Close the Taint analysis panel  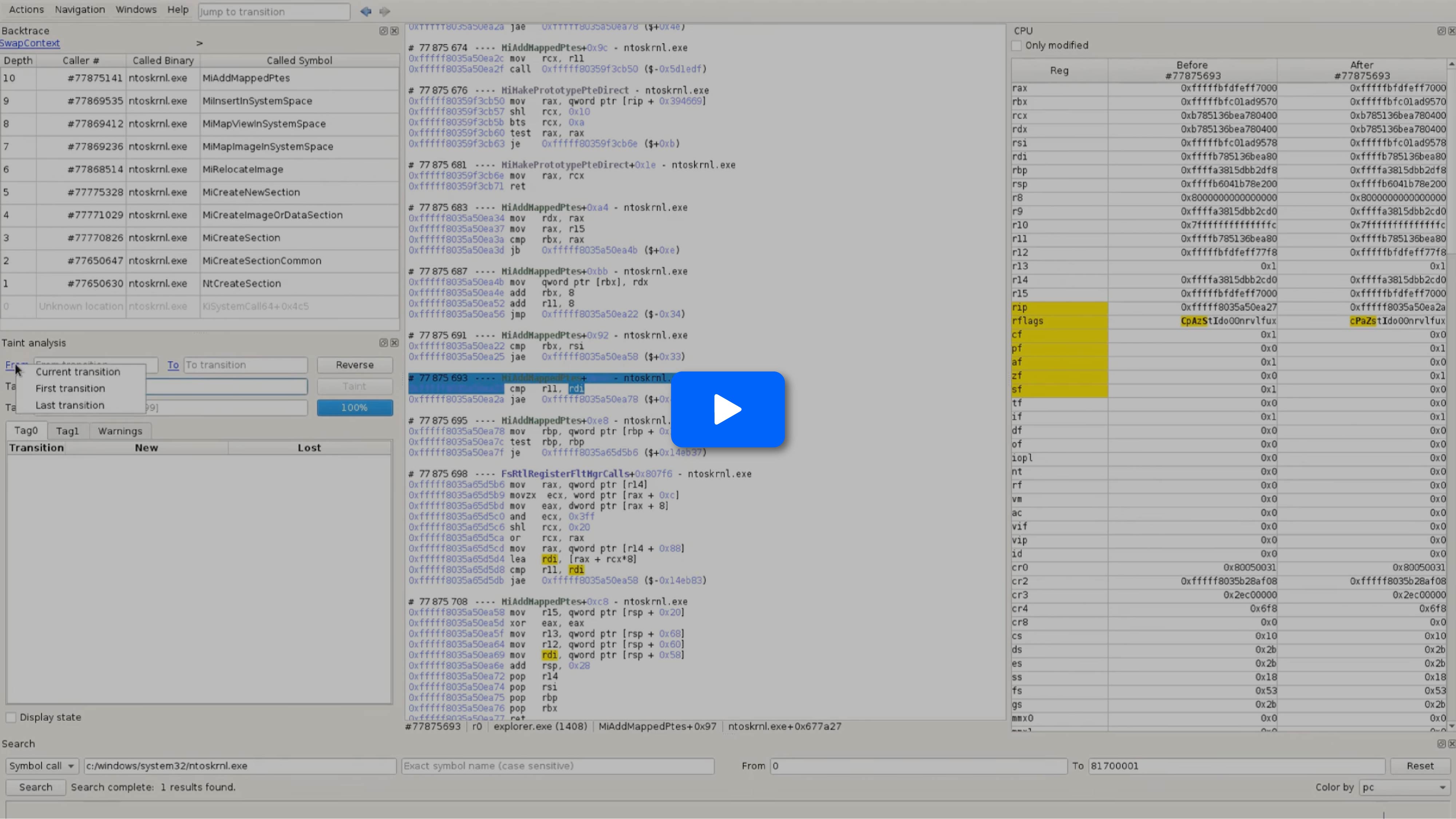(x=395, y=343)
